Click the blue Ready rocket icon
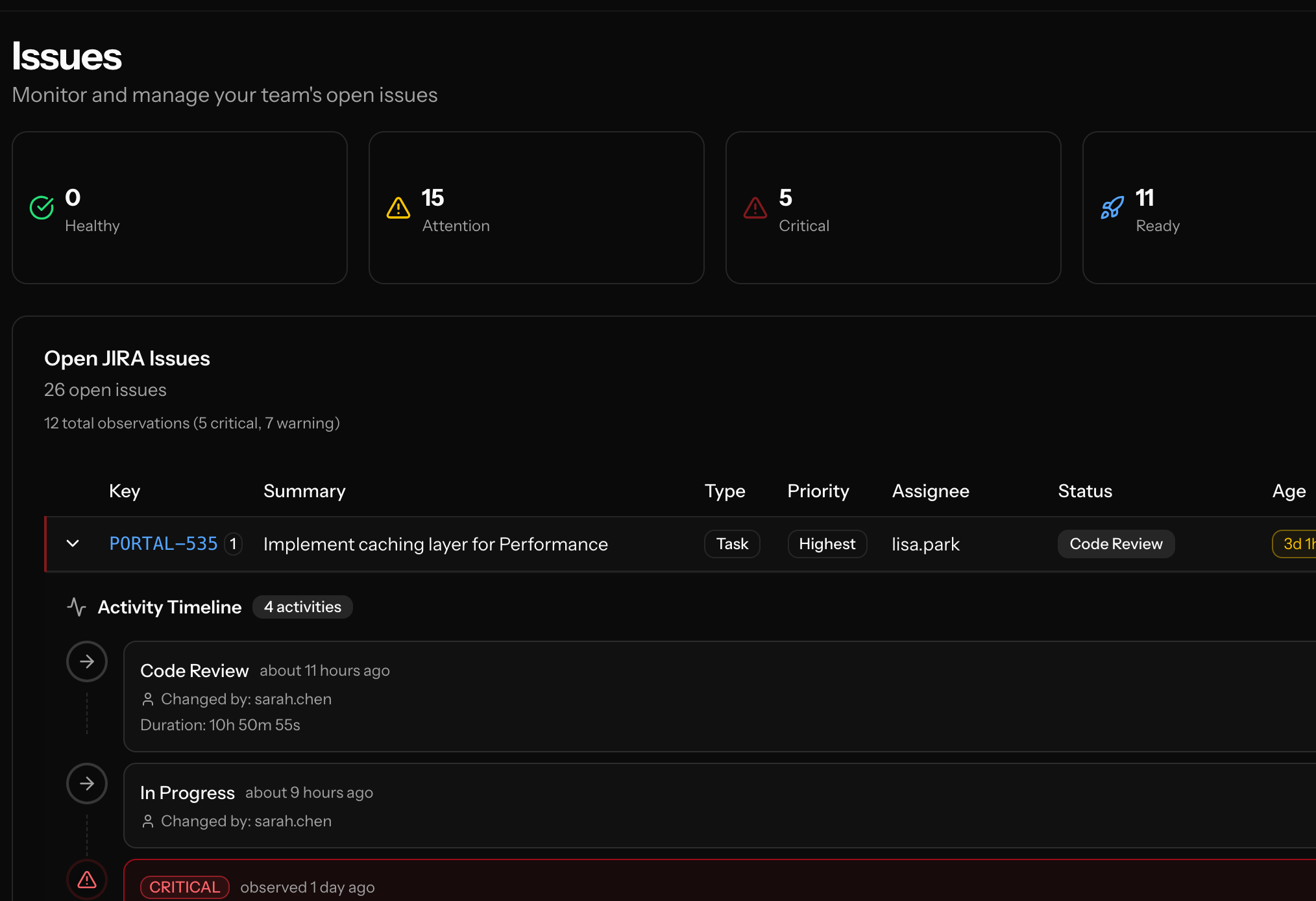1316x901 pixels. (x=1112, y=208)
